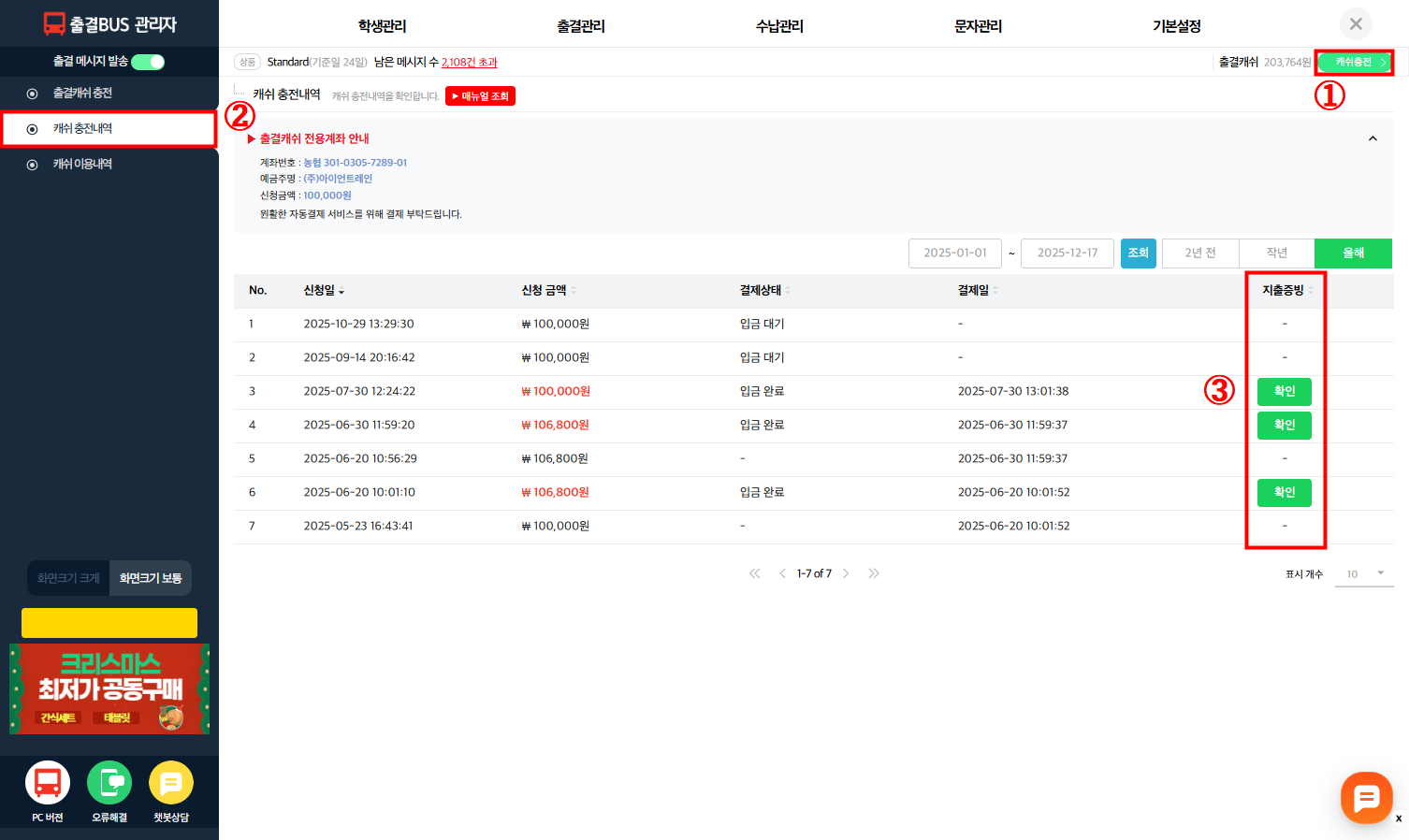Open the 학생관리 menu
Screen dimensions: 1409x840
coord(382,26)
